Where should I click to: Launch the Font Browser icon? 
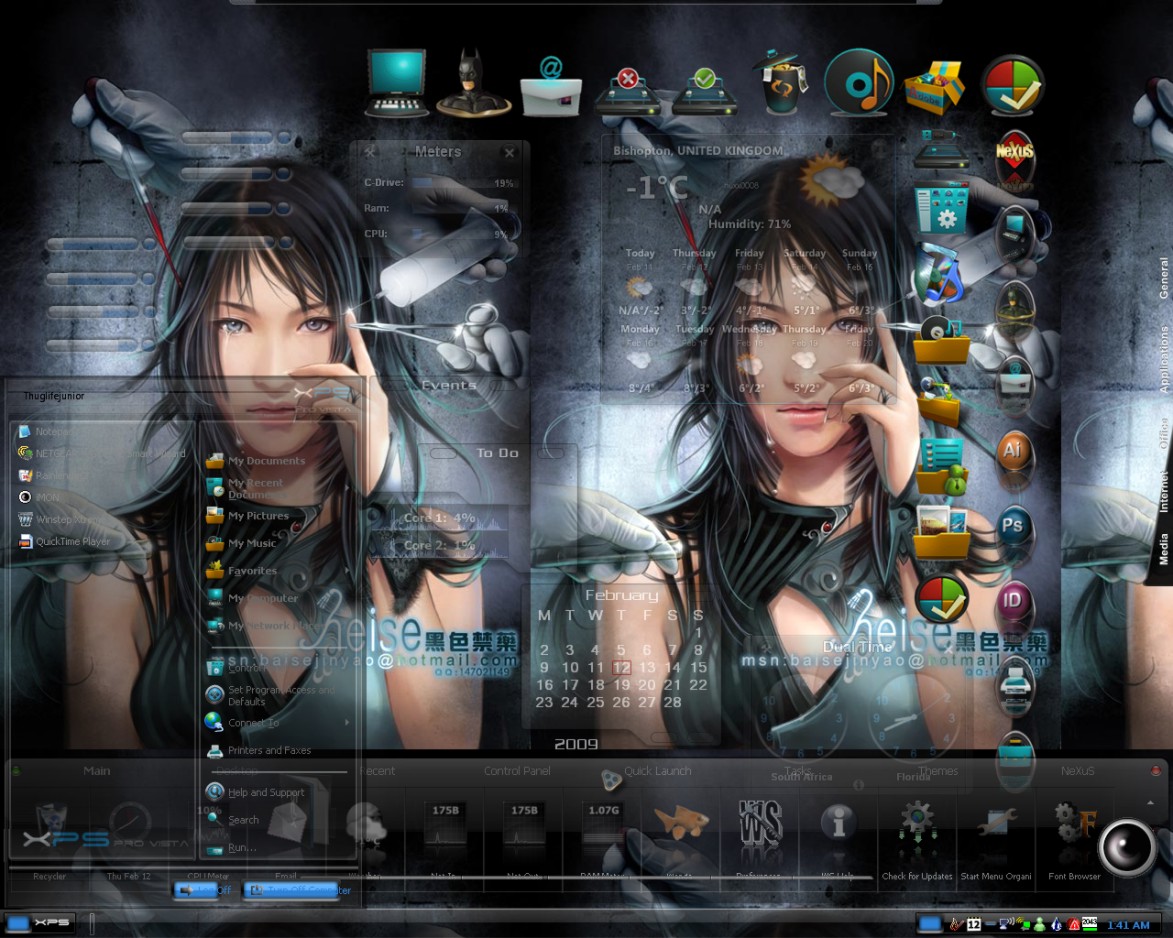[1074, 823]
